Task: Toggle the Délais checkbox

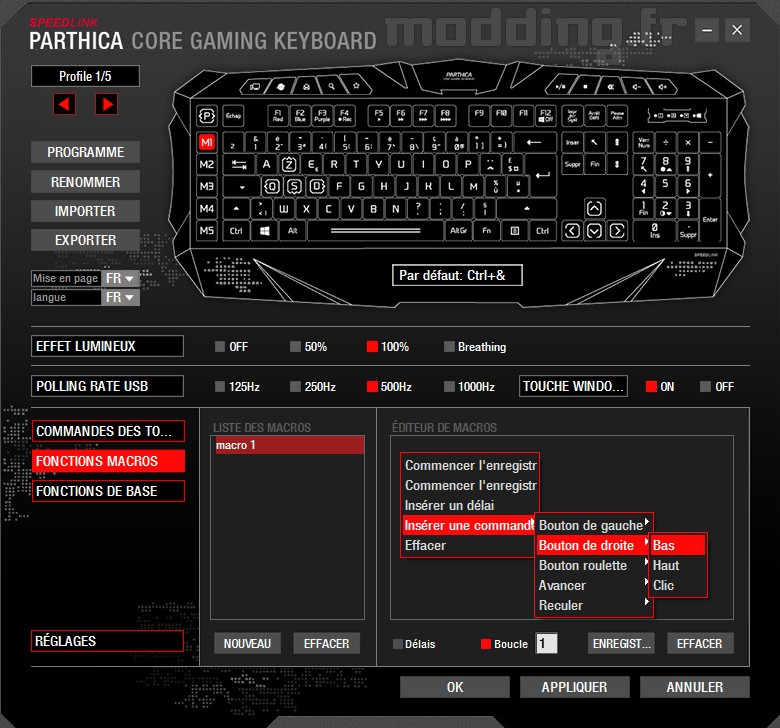Action: [x=414, y=644]
